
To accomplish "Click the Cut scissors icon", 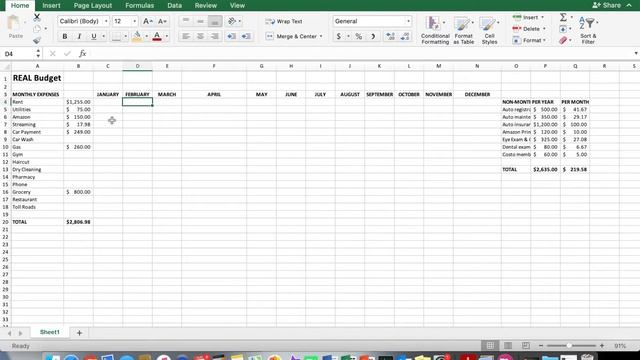I will [x=37, y=17].
